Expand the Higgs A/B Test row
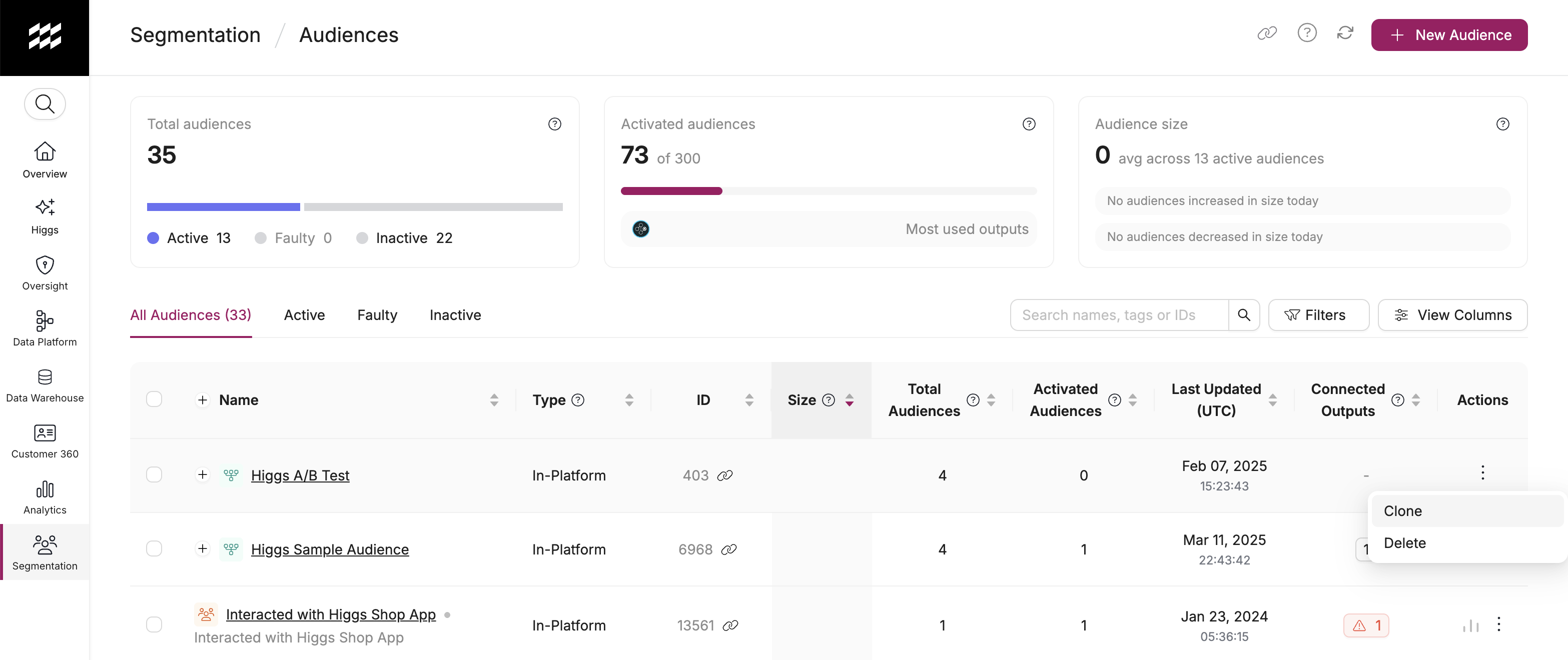 pos(203,475)
